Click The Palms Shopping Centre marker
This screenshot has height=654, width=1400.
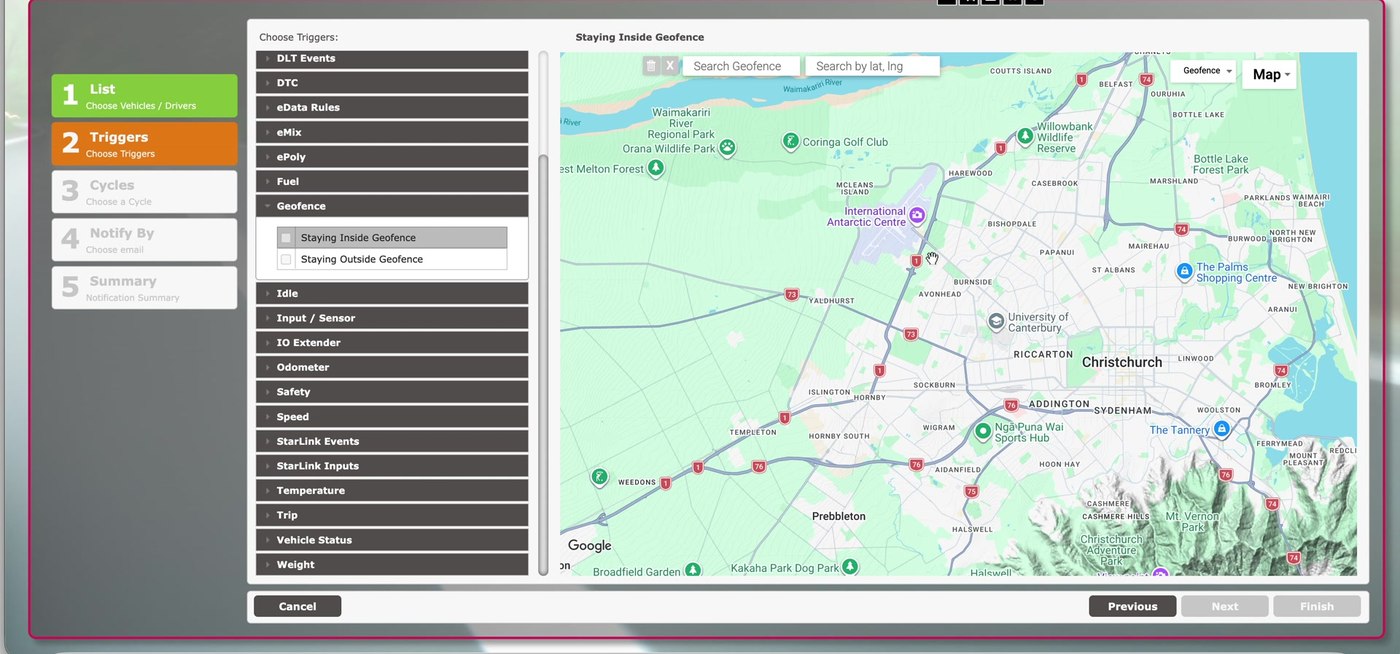pyautogui.click(x=1184, y=271)
